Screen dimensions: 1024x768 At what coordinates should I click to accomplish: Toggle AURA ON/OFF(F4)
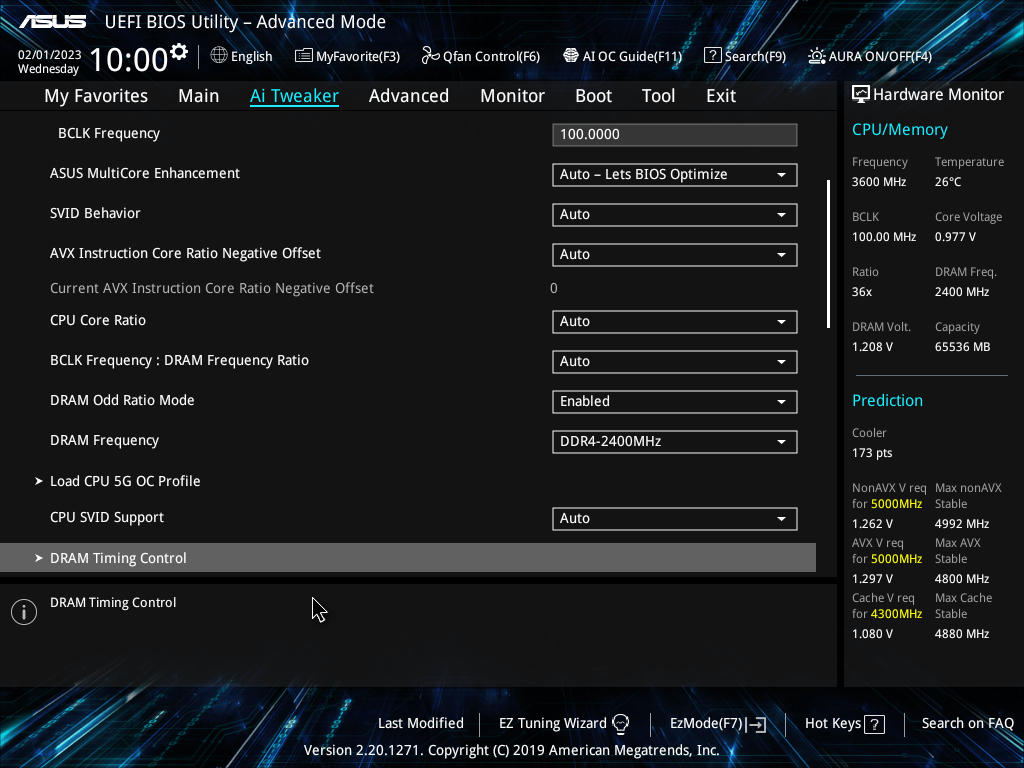tap(870, 56)
